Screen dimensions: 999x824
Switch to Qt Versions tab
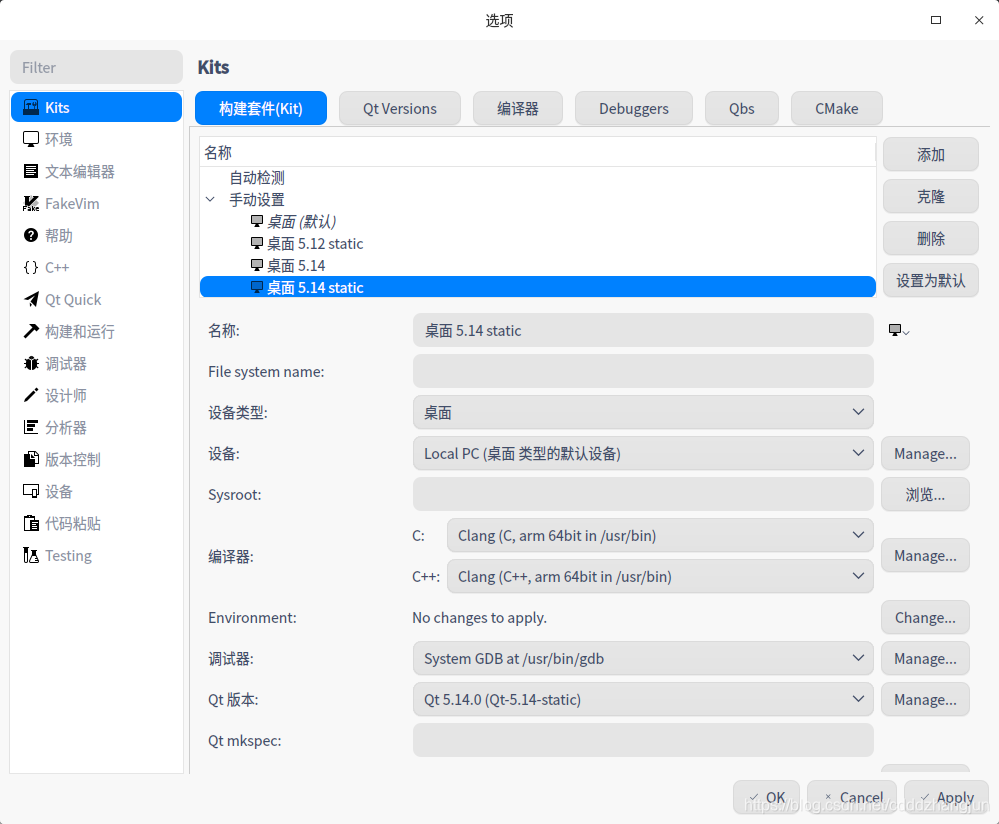pos(399,108)
